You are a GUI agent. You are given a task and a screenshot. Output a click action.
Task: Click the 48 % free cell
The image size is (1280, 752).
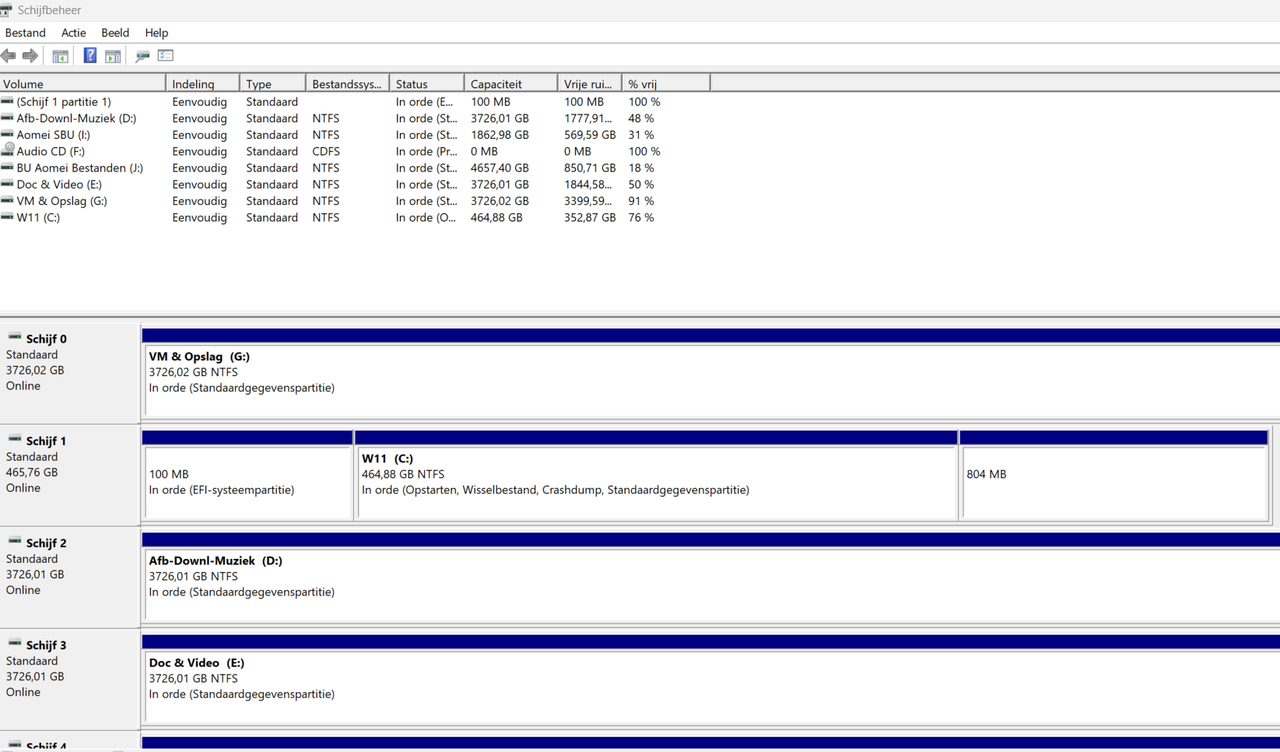(641, 118)
